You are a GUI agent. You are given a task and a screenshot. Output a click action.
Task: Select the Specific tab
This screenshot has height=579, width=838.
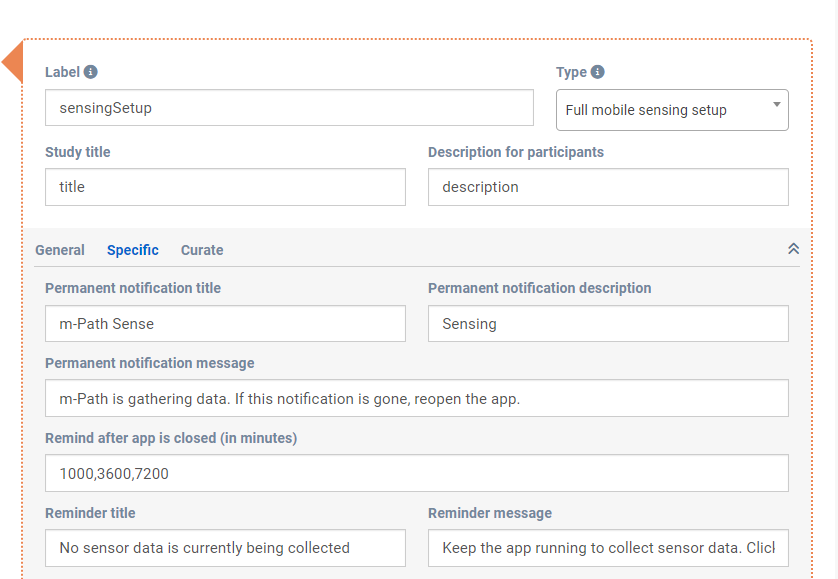click(133, 250)
